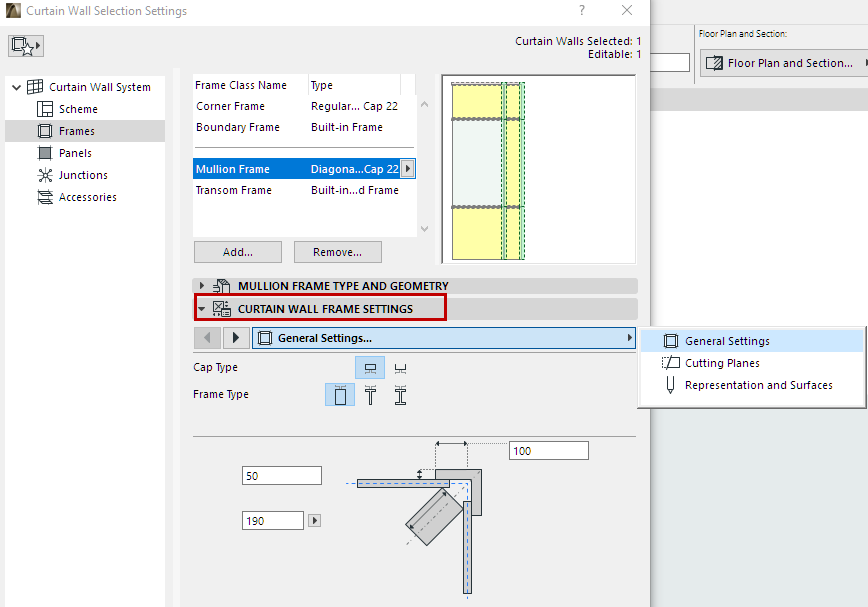Select the Junctions icon in tree
The height and width of the screenshot is (607, 868).
click(x=45, y=175)
